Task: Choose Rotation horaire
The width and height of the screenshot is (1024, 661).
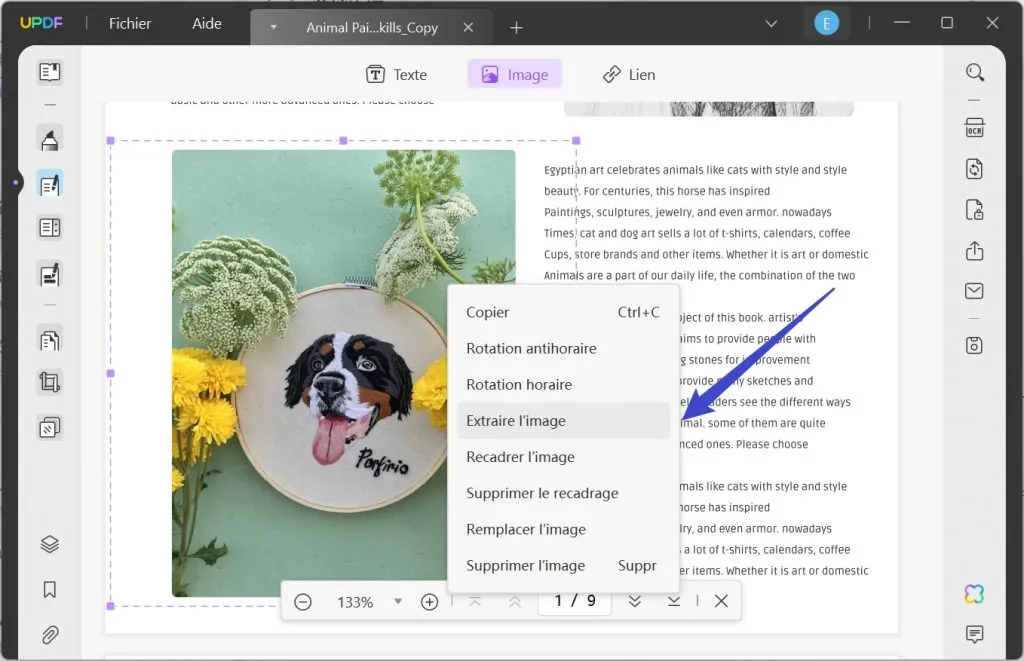Action: [564, 385]
